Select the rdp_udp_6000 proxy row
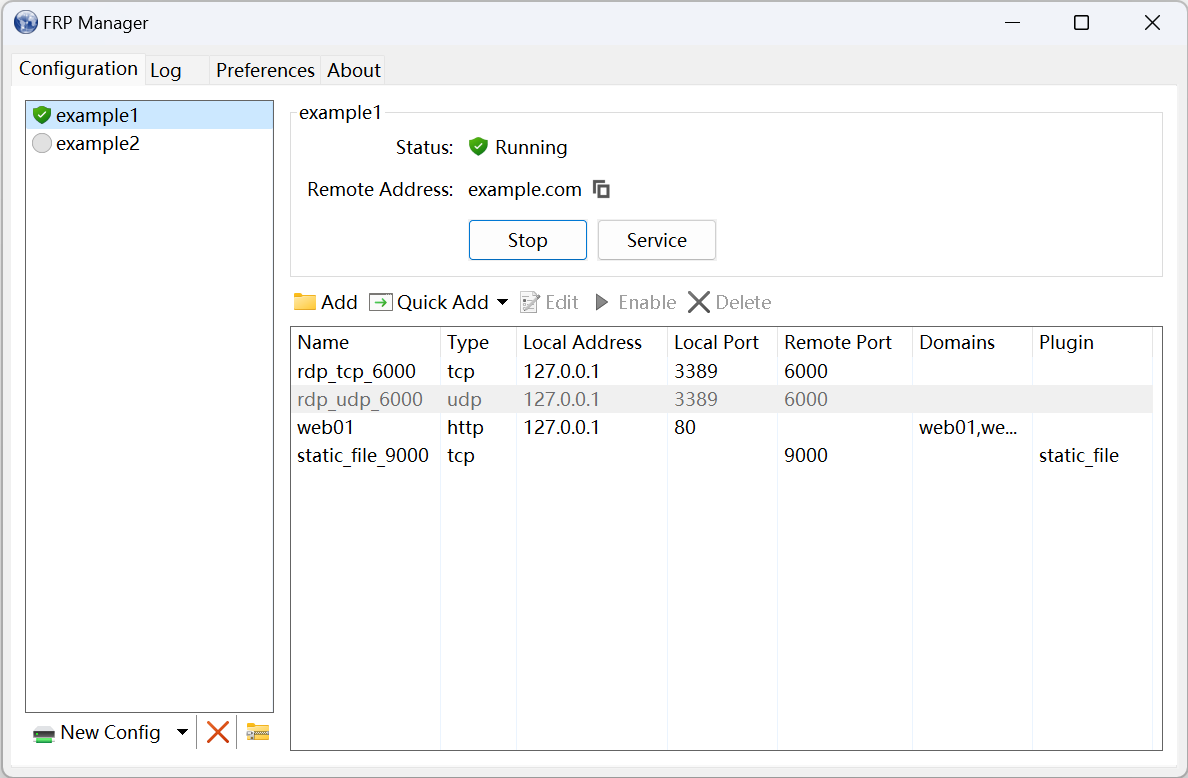The image size is (1188, 778). tap(360, 399)
